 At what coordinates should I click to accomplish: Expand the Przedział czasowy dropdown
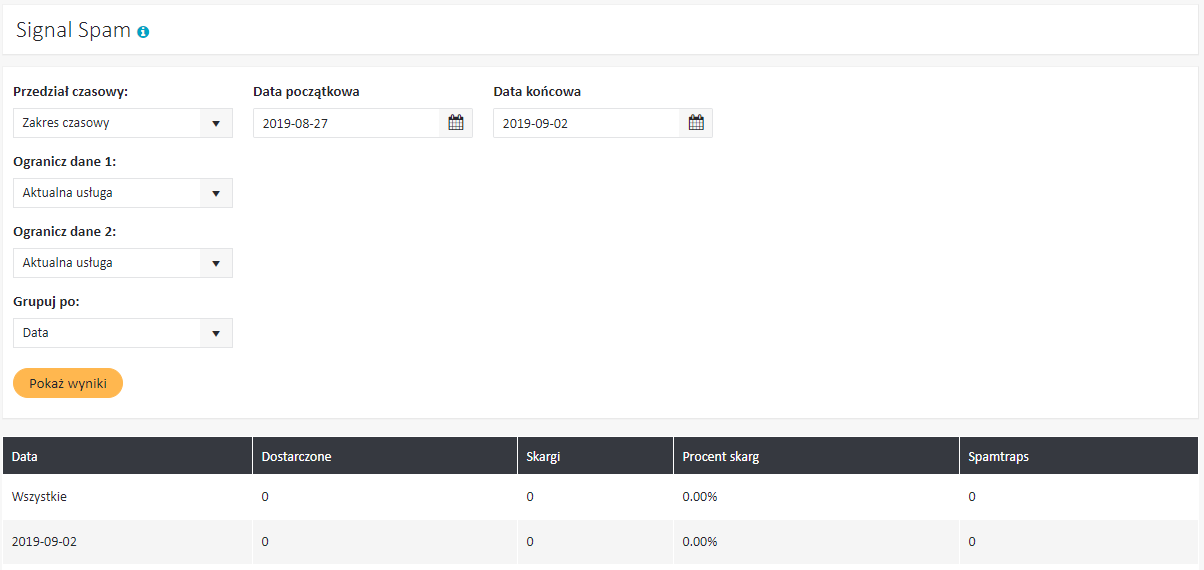(122, 123)
